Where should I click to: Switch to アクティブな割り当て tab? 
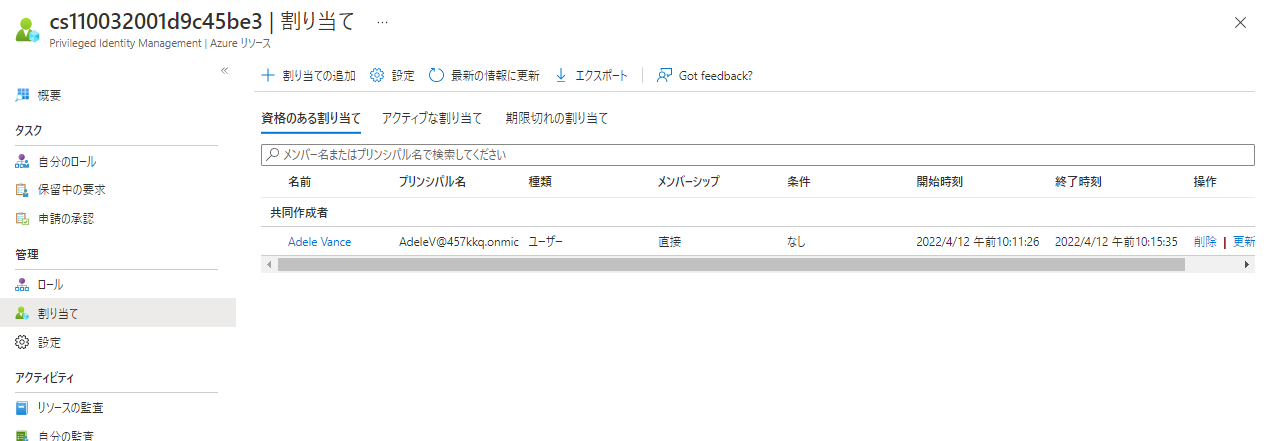point(432,118)
